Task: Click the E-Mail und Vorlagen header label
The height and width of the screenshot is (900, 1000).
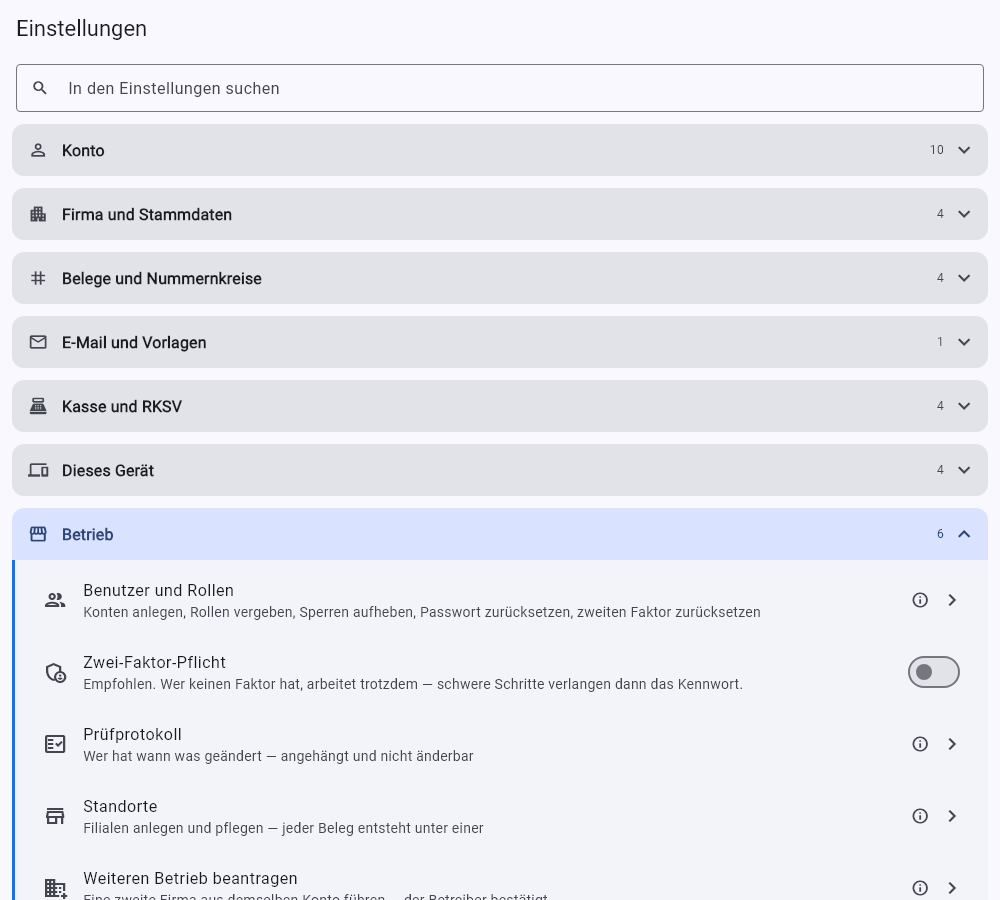Action: 134,343
